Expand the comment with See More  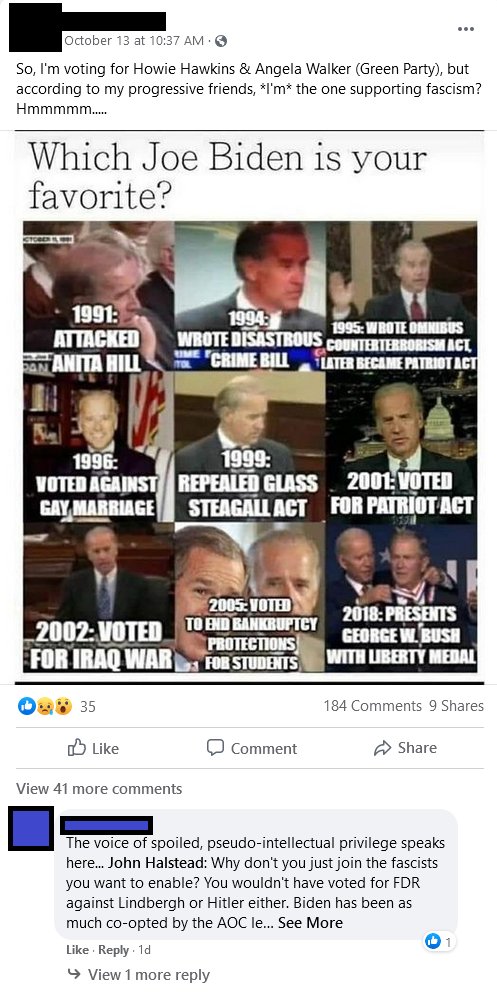tap(310, 923)
